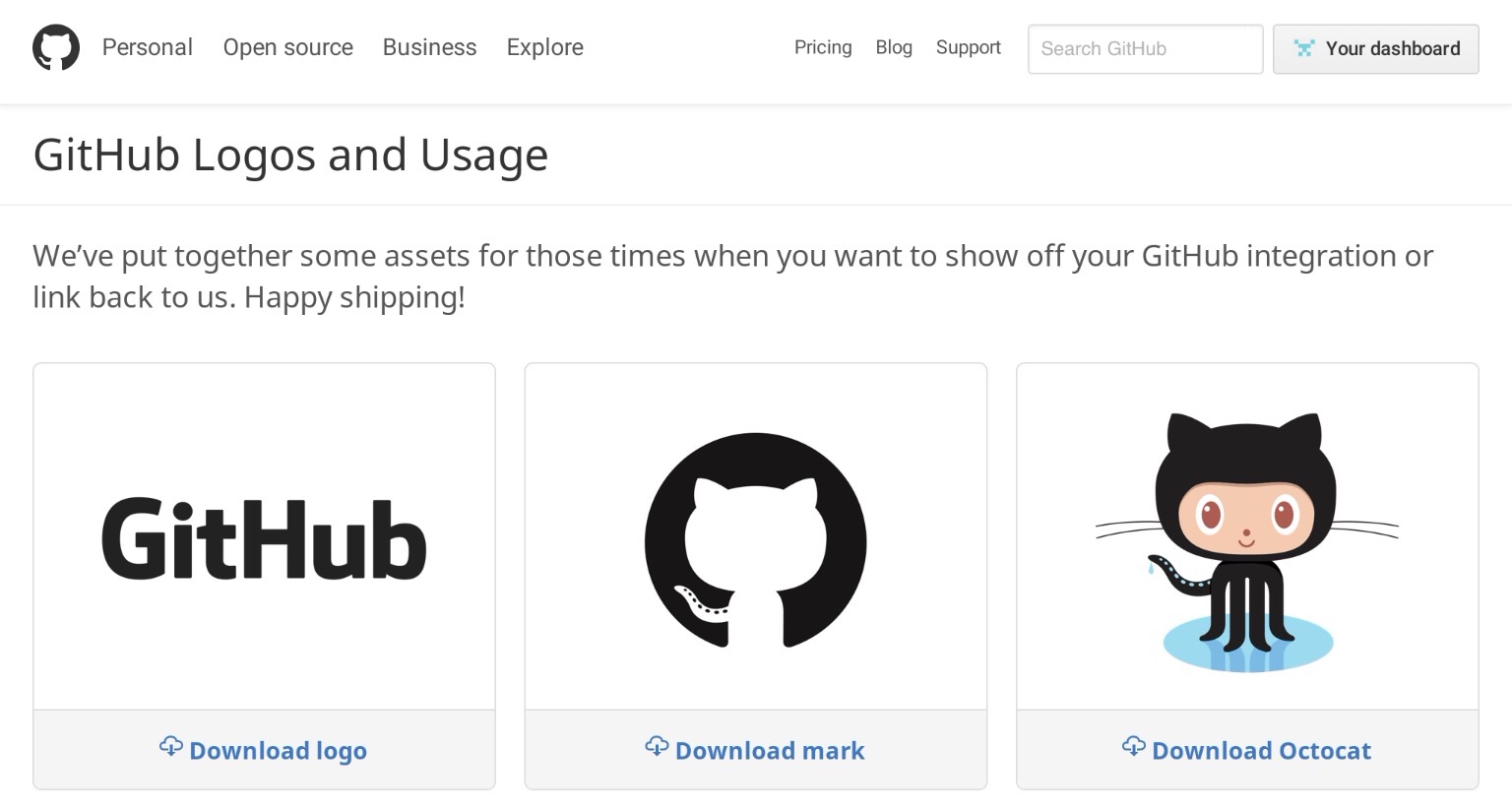1512x810 pixels.
Task: Click cloud download icon beside Download mark
Action: click(657, 747)
